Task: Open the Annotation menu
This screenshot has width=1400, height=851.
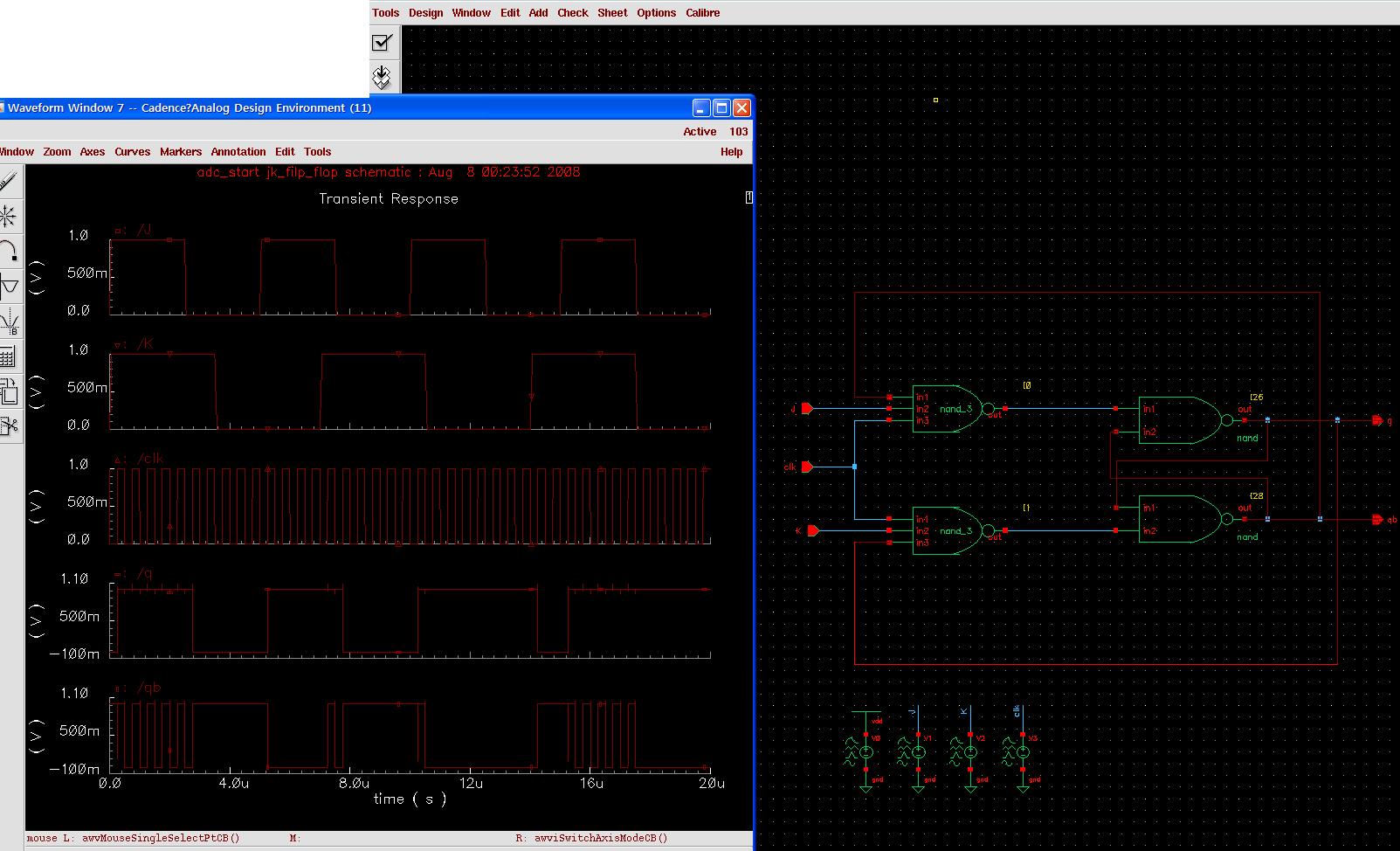Action: pyautogui.click(x=238, y=152)
